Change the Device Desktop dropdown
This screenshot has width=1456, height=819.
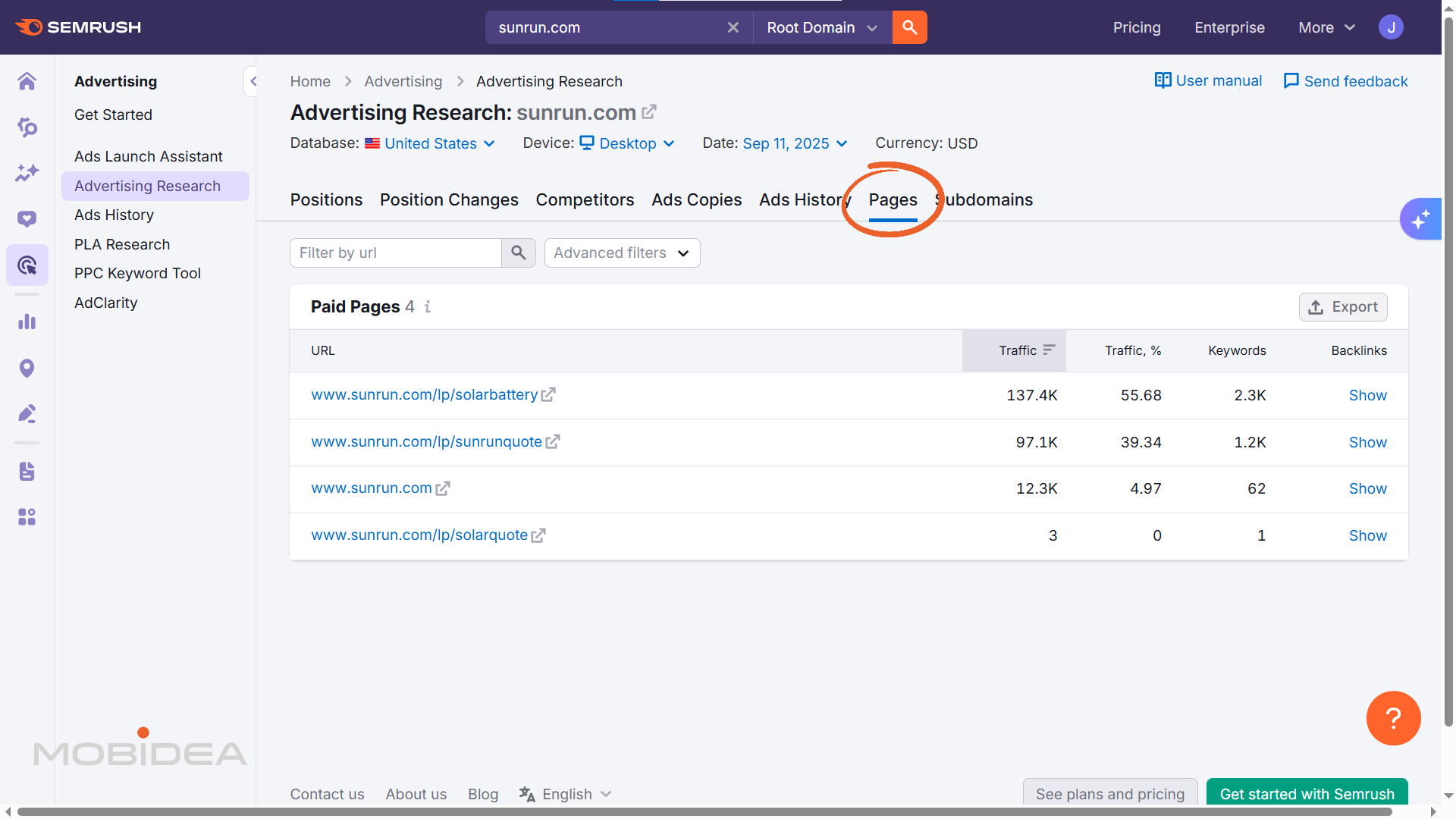click(628, 143)
